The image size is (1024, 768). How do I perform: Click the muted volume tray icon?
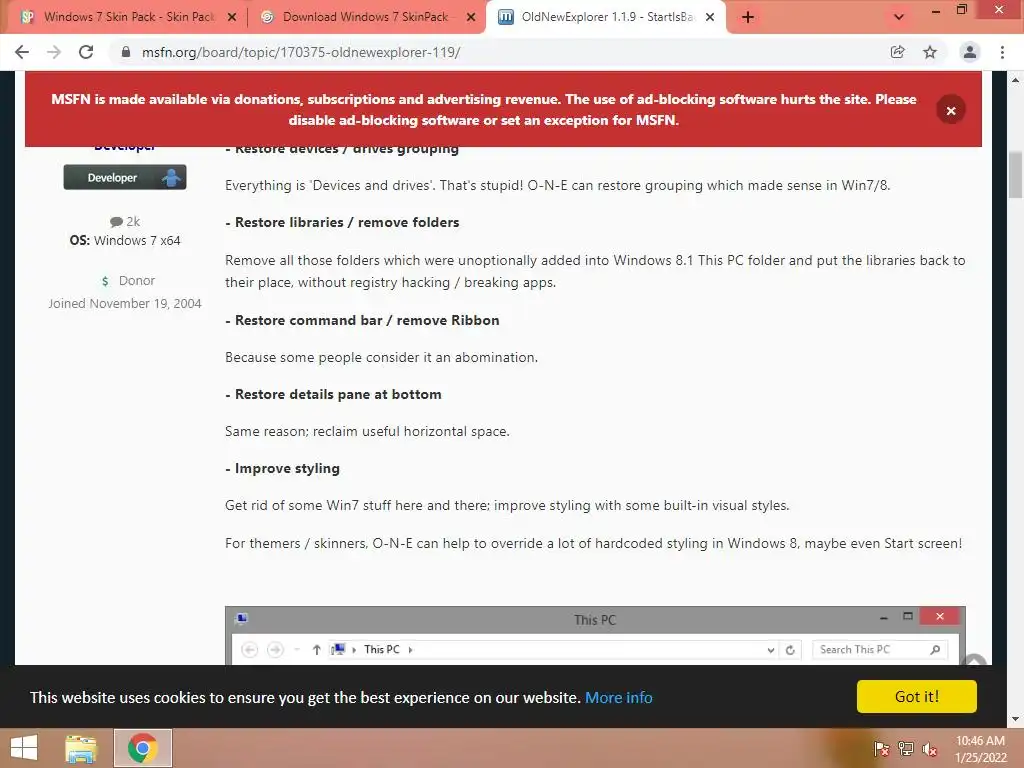[930, 749]
